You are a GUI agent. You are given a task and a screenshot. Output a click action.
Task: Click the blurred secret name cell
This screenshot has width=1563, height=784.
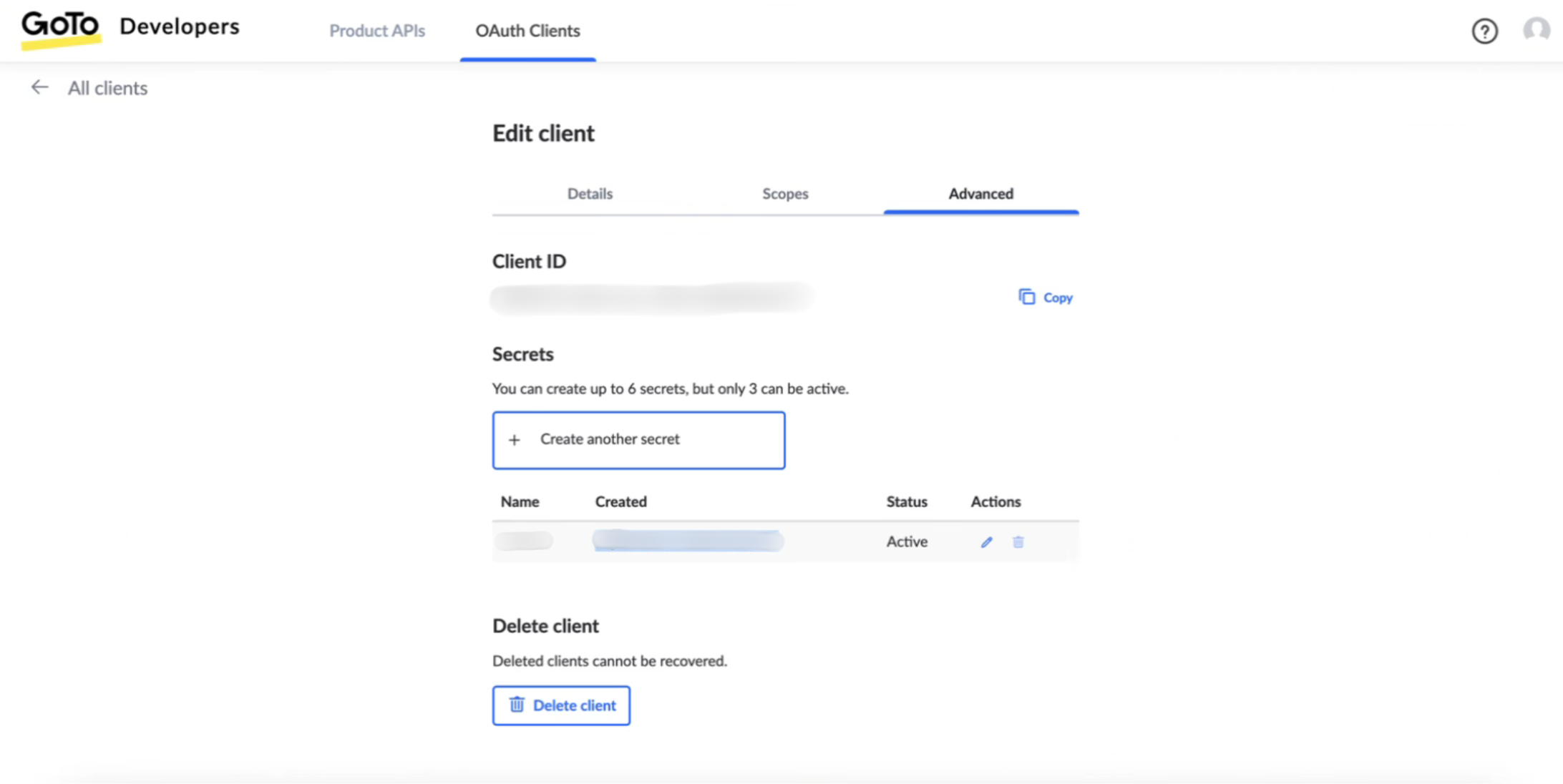coord(524,541)
